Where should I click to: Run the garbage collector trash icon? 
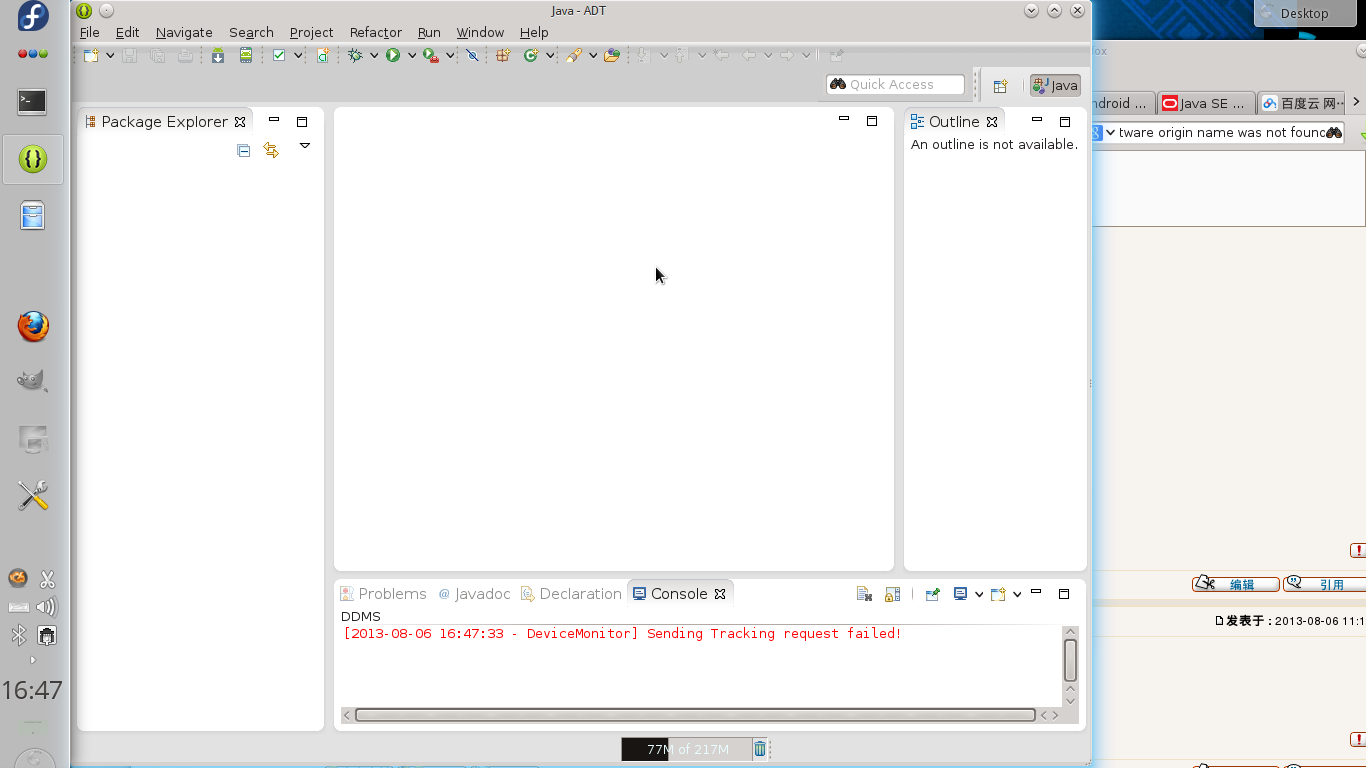tap(760, 749)
